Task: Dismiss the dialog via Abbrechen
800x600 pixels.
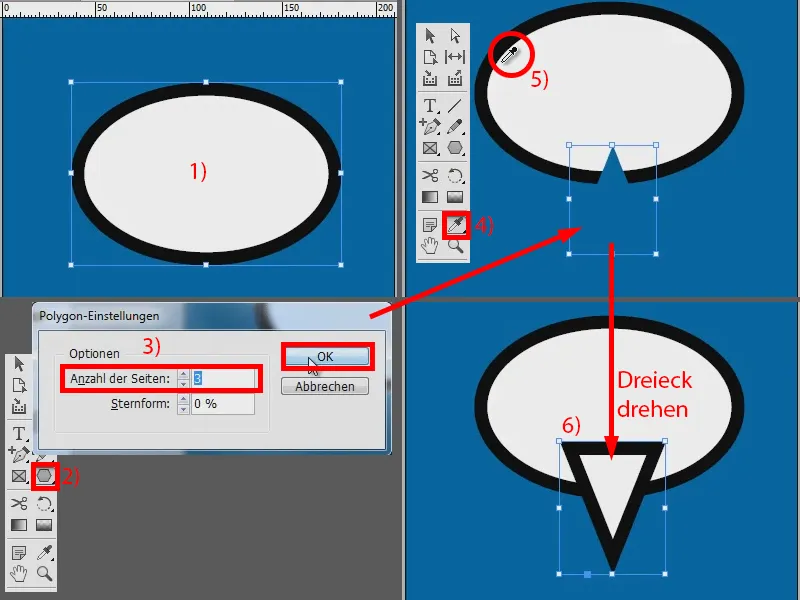Action: point(326,386)
